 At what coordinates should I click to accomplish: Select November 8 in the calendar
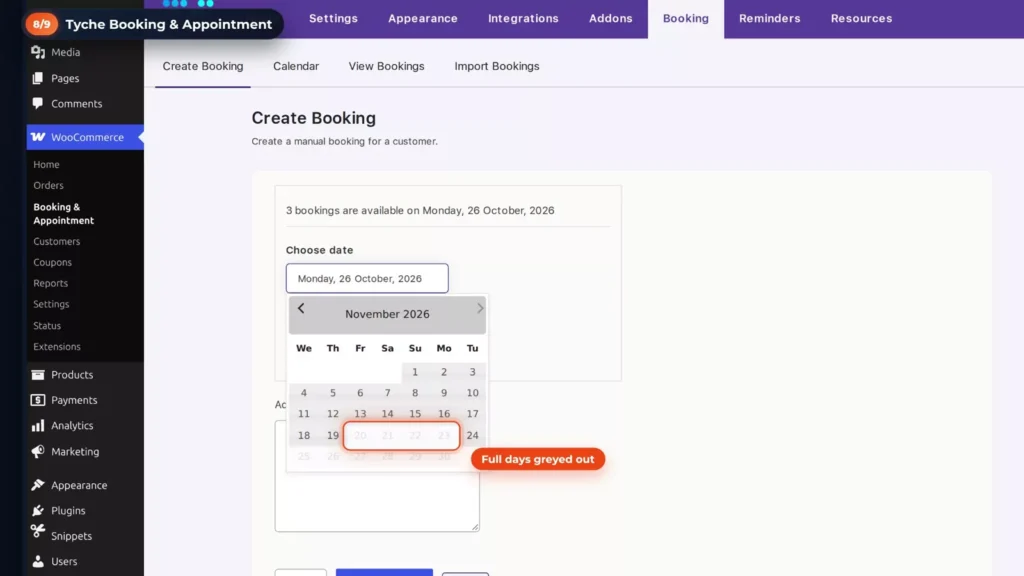click(415, 392)
